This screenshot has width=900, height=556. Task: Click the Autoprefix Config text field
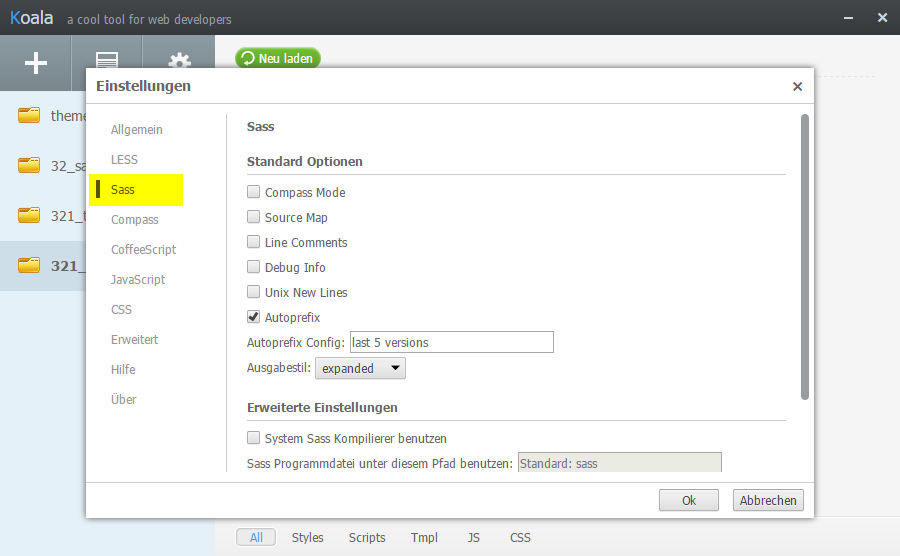450,343
